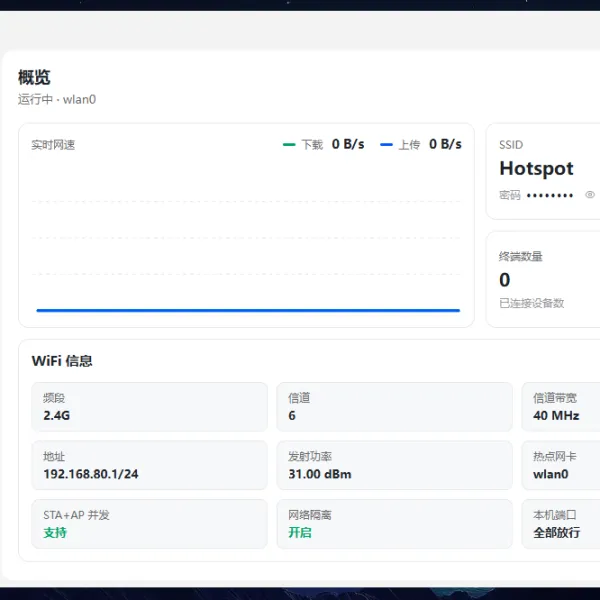This screenshot has width=600, height=600.
Task: Show the hotspot password via eye icon
Action: [x=590, y=195]
